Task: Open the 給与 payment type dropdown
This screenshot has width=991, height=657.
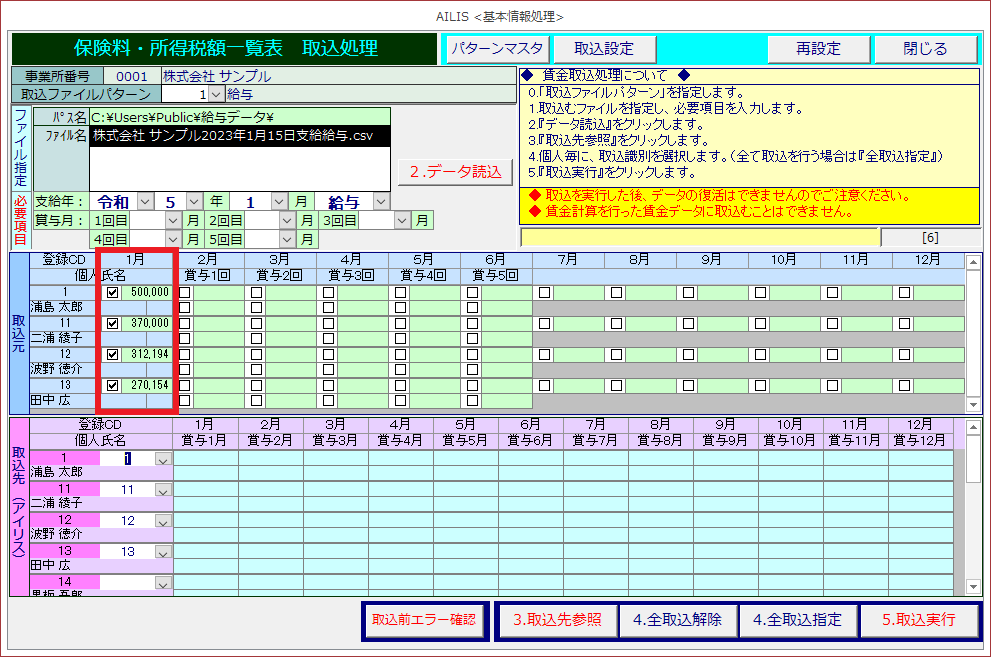Action: tap(381, 201)
